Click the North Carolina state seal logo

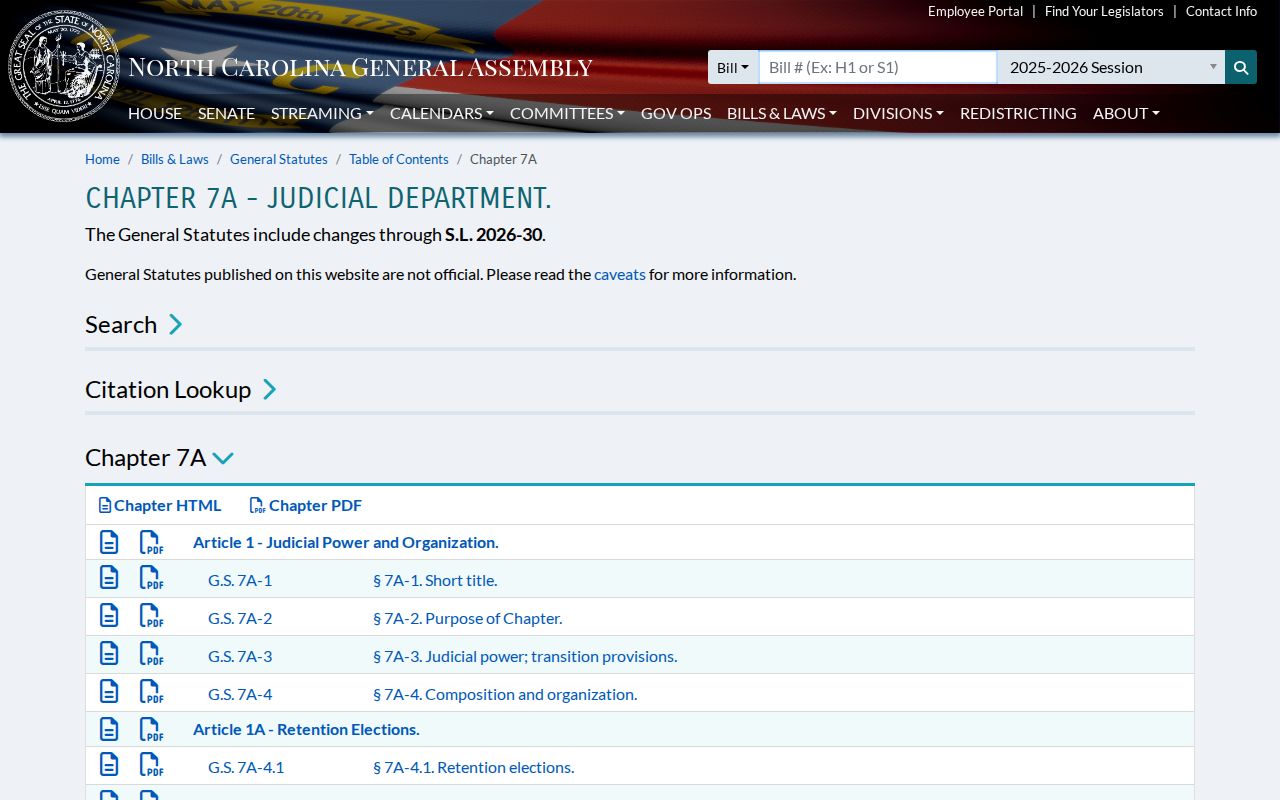pyautogui.click(x=64, y=67)
